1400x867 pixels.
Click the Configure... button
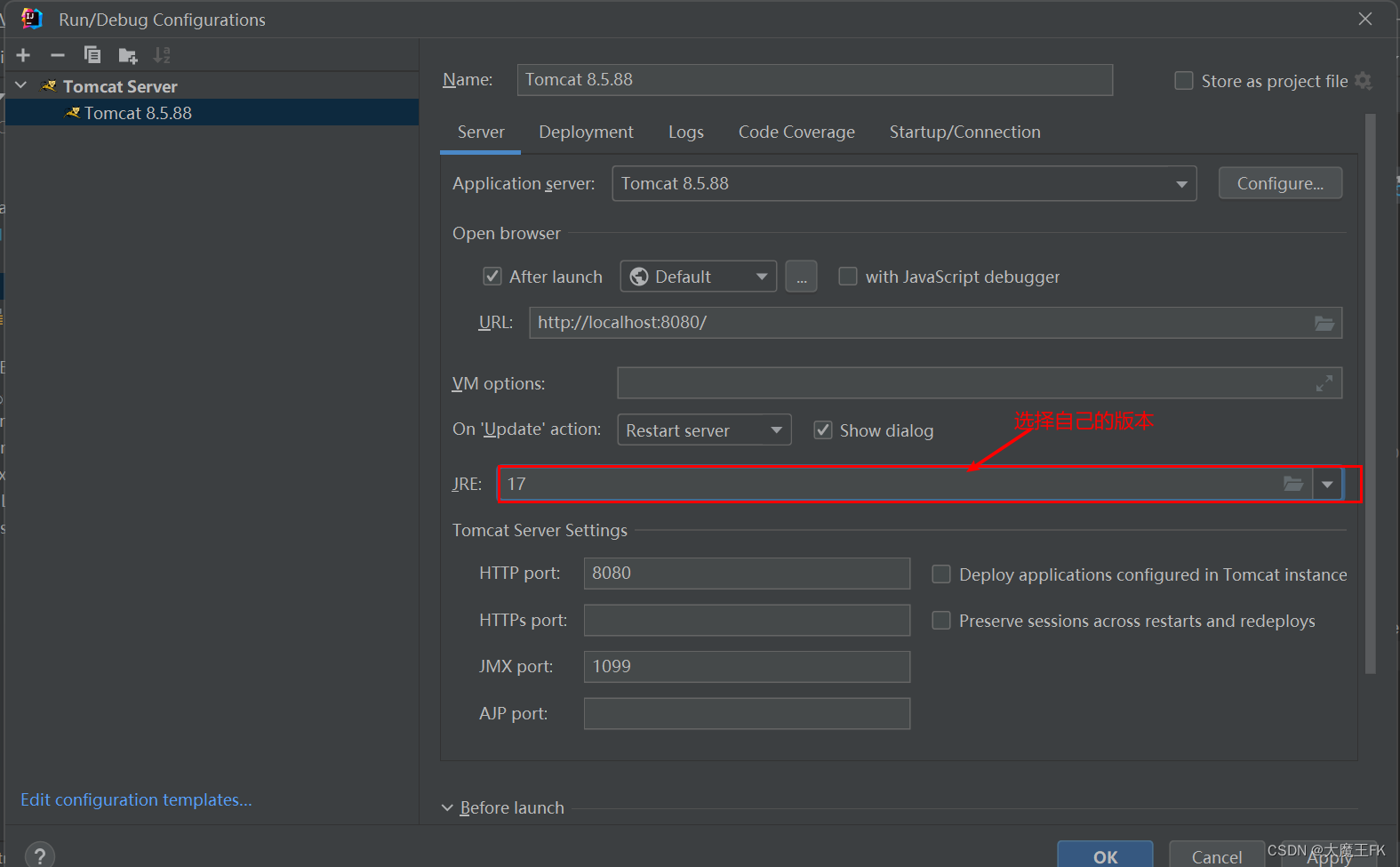[1280, 183]
